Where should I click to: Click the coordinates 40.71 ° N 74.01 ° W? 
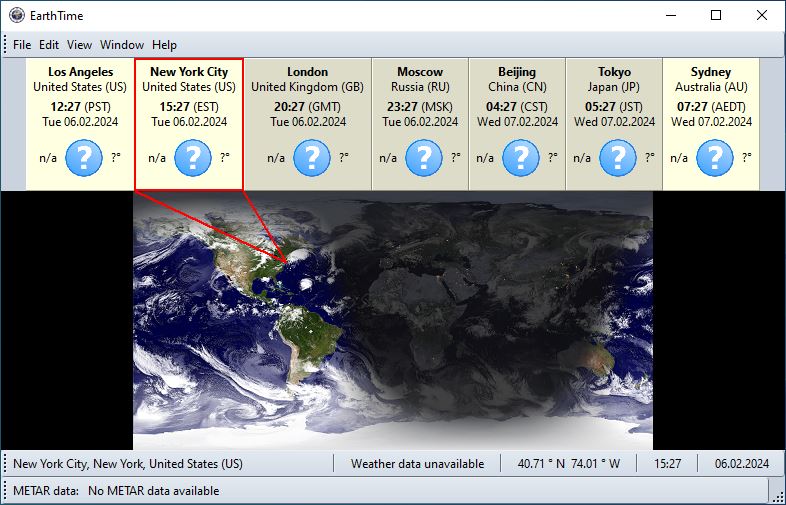pos(569,464)
